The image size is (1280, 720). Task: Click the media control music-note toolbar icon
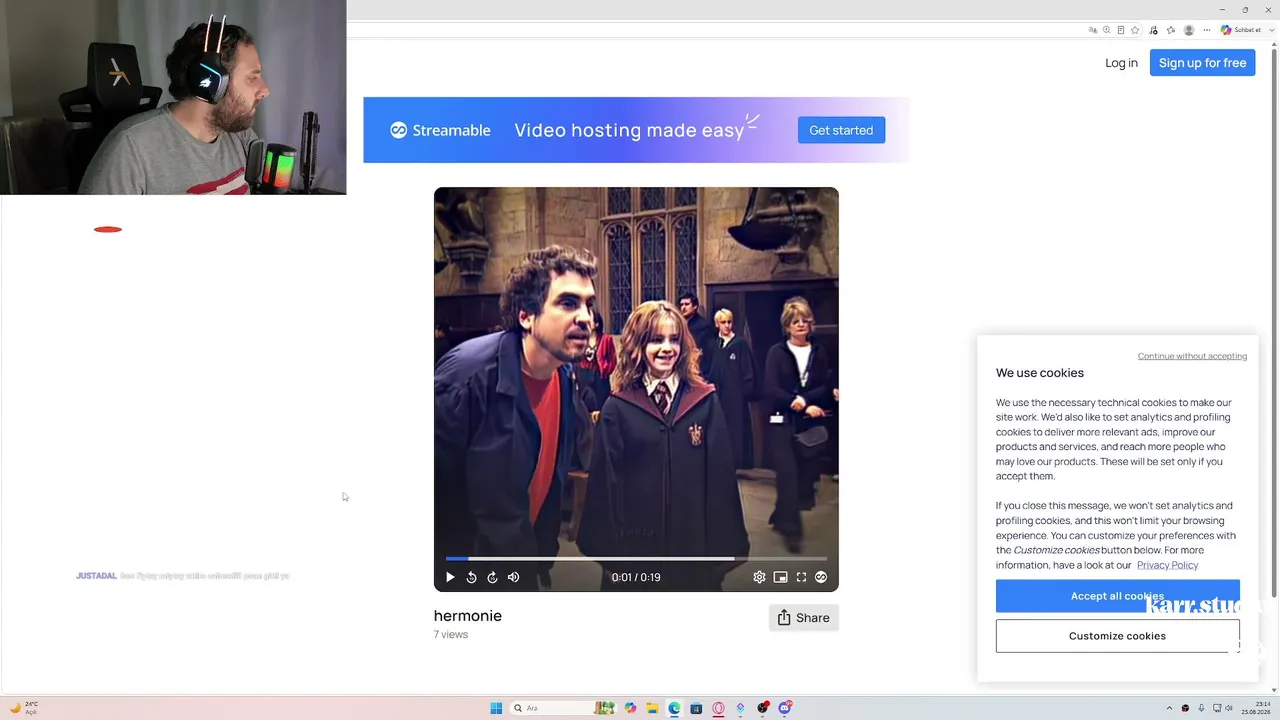tap(1154, 30)
